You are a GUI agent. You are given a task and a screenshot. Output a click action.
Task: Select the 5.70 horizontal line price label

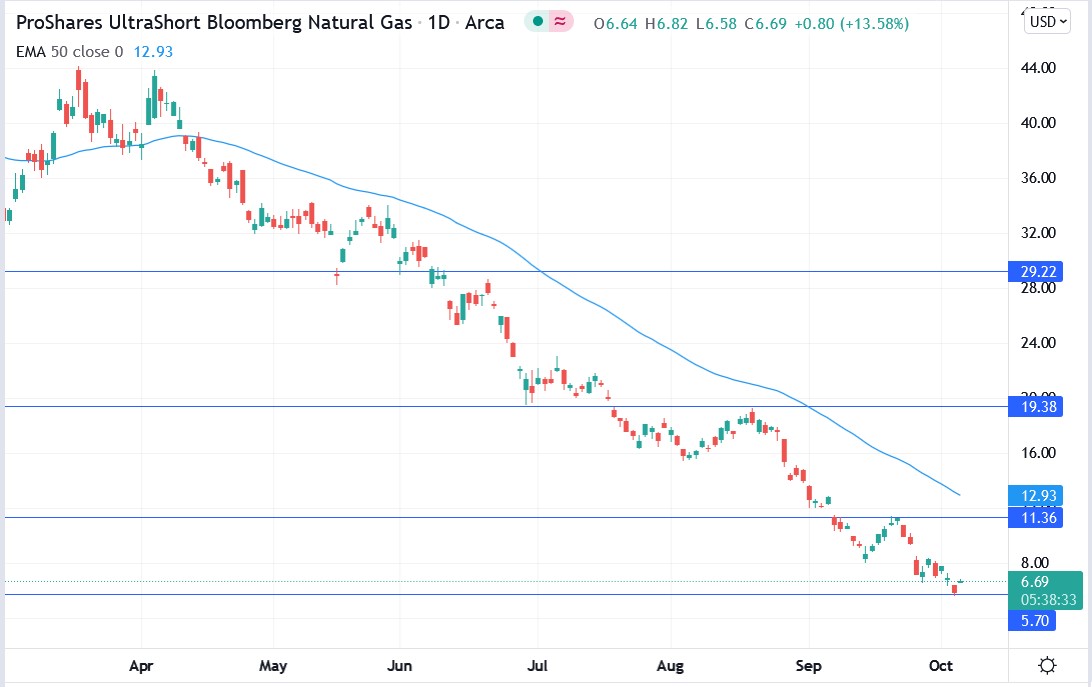(1032, 620)
